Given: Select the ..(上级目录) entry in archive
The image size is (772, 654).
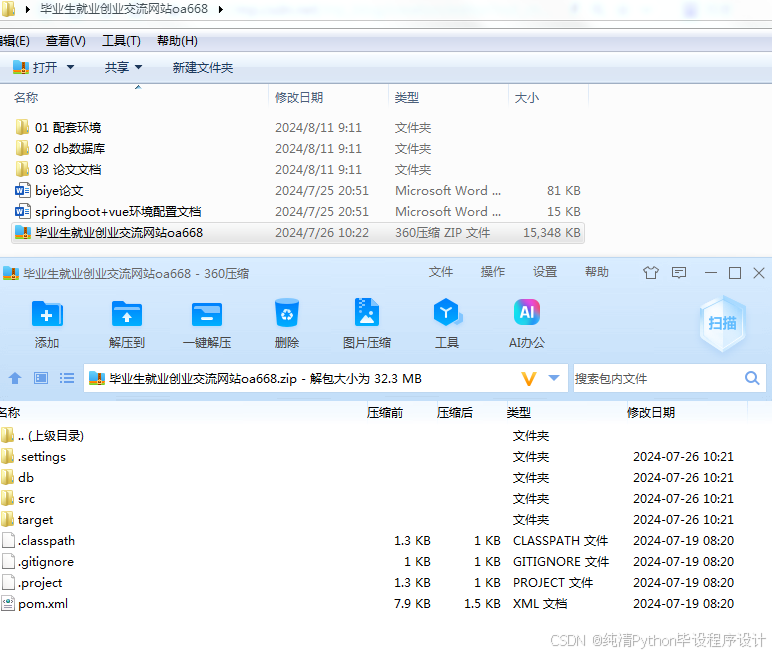Looking at the screenshot, I should click(51, 435).
